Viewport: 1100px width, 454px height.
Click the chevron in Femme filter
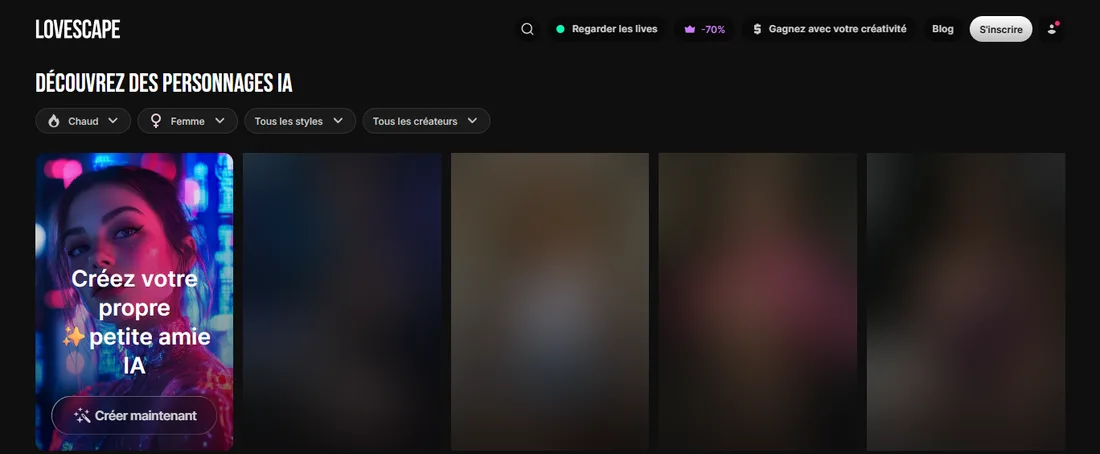click(x=220, y=121)
